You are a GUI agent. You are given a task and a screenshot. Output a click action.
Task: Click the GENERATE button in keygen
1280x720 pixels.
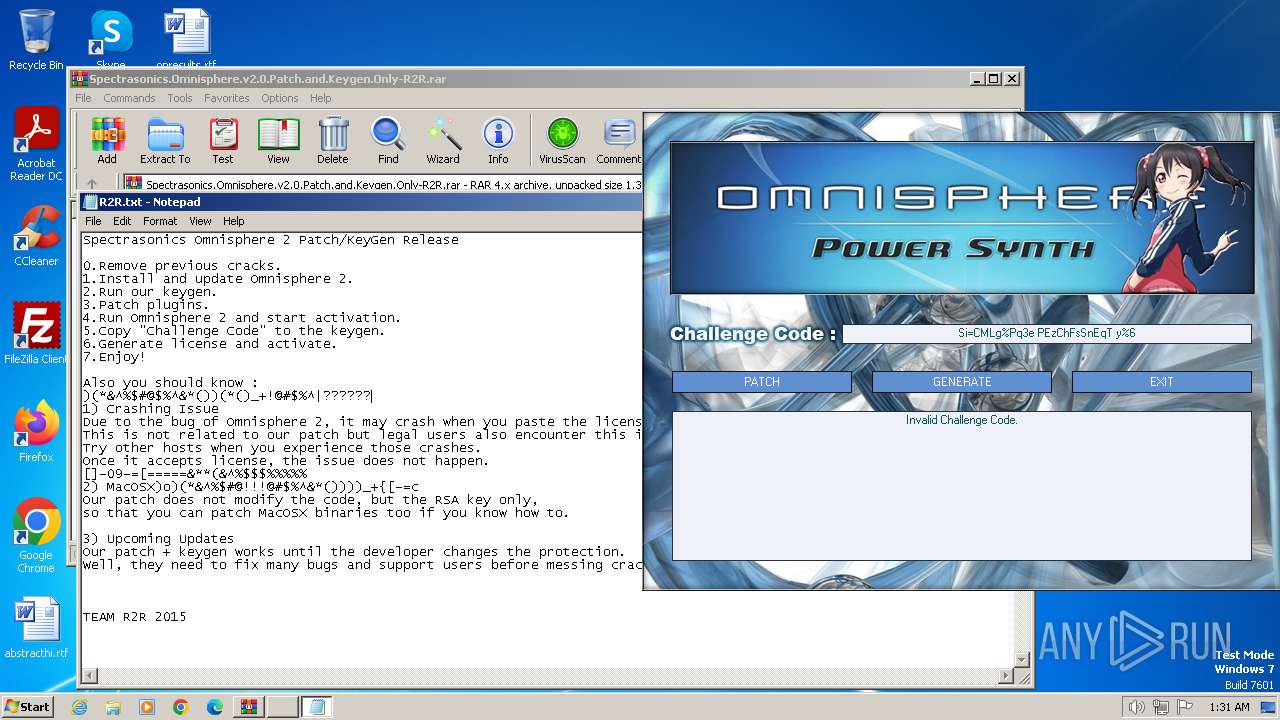(962, 382)
